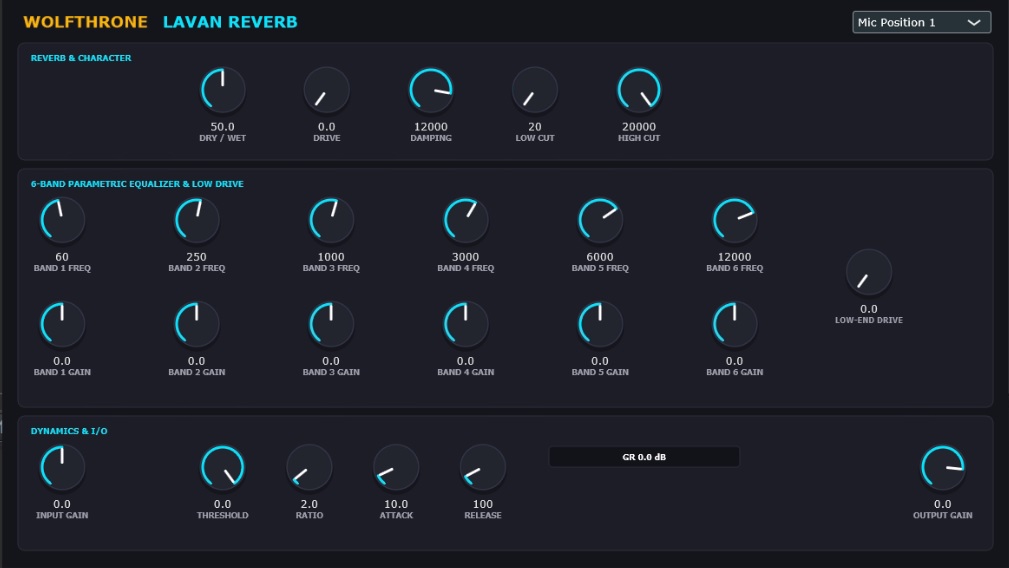Click the Release value 100
This screenshot has height=568, width=1009.
tap(483, 504)
